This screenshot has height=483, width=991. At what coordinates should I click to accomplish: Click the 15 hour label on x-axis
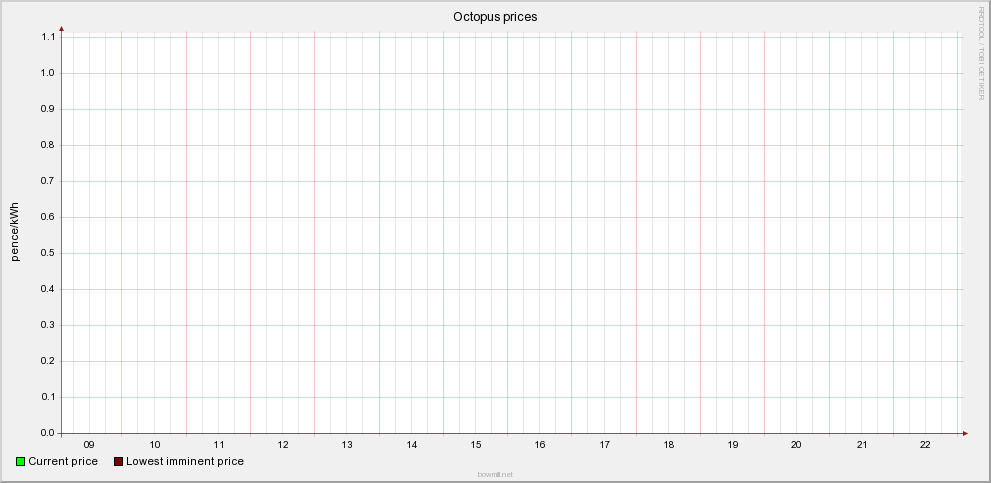tap(476, 444)
